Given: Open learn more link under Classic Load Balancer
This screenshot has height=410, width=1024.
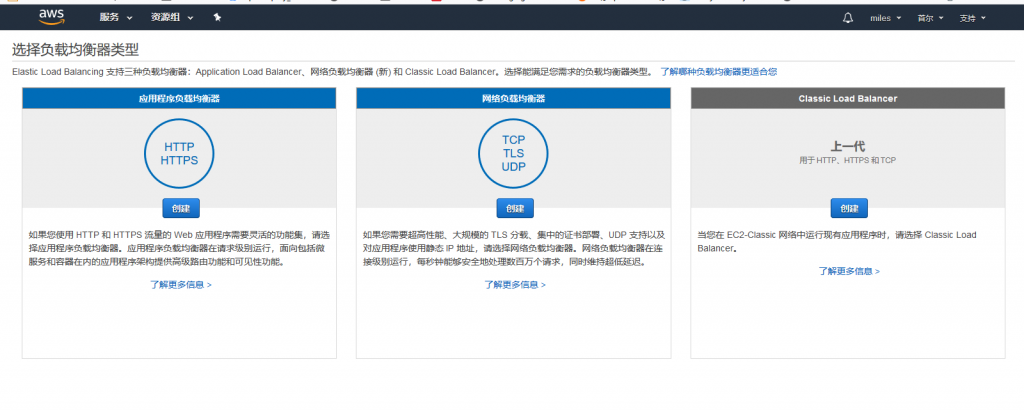Looking at the screenshot, I should 849,271.
